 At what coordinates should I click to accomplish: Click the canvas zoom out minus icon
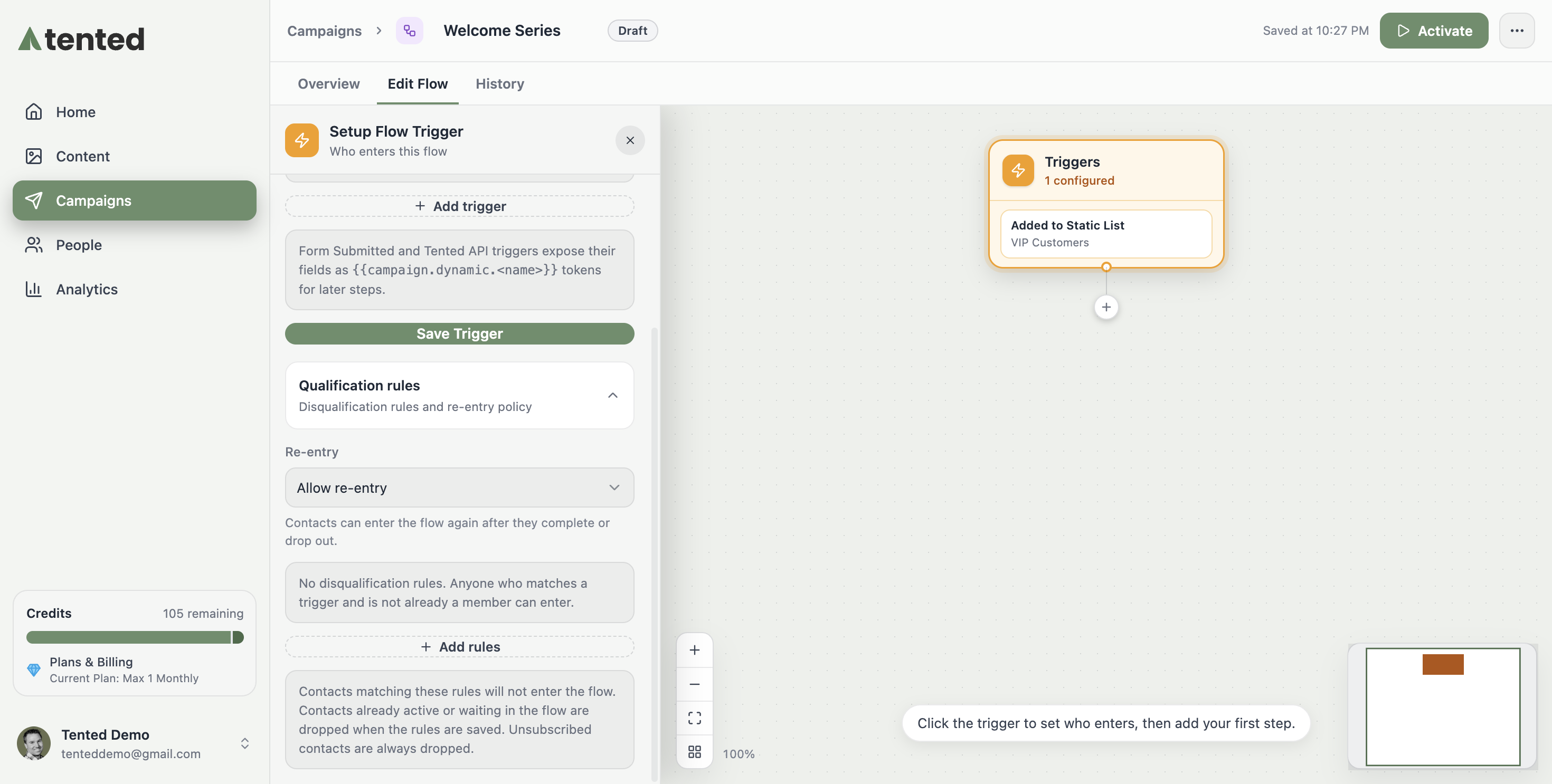pos(694,684)
